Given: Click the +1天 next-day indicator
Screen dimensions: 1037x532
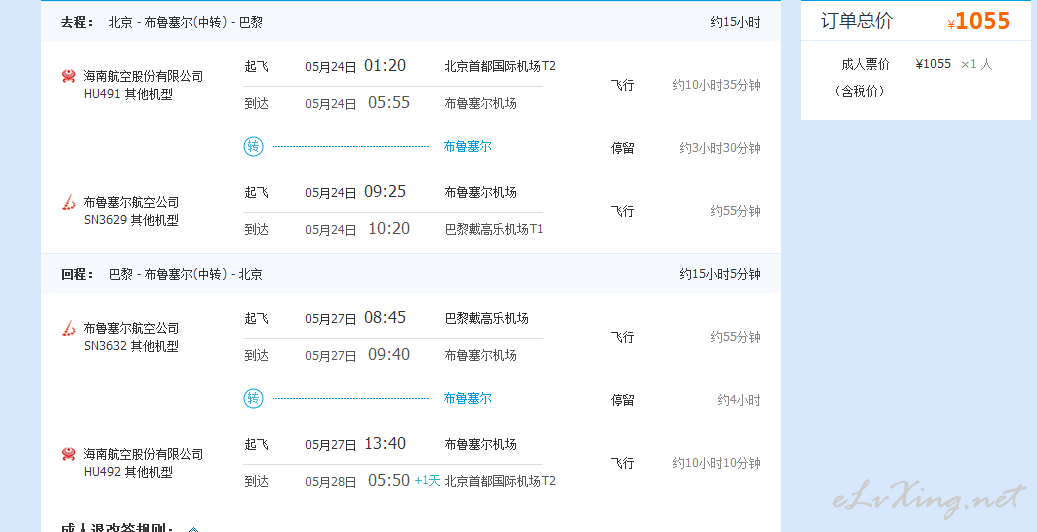Looking at the screenshot, I should [x=427, y=481].
